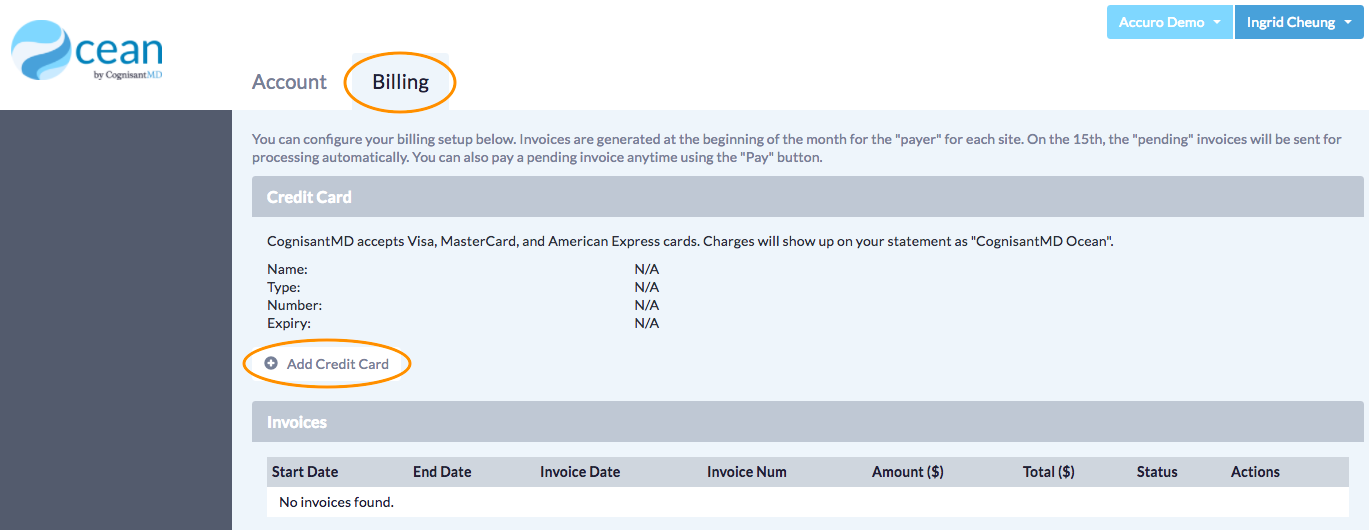Sort invoices by Start Date column
Viewport: 1369px width, 530px height.
pyautogui.click(x=305, y=472)
